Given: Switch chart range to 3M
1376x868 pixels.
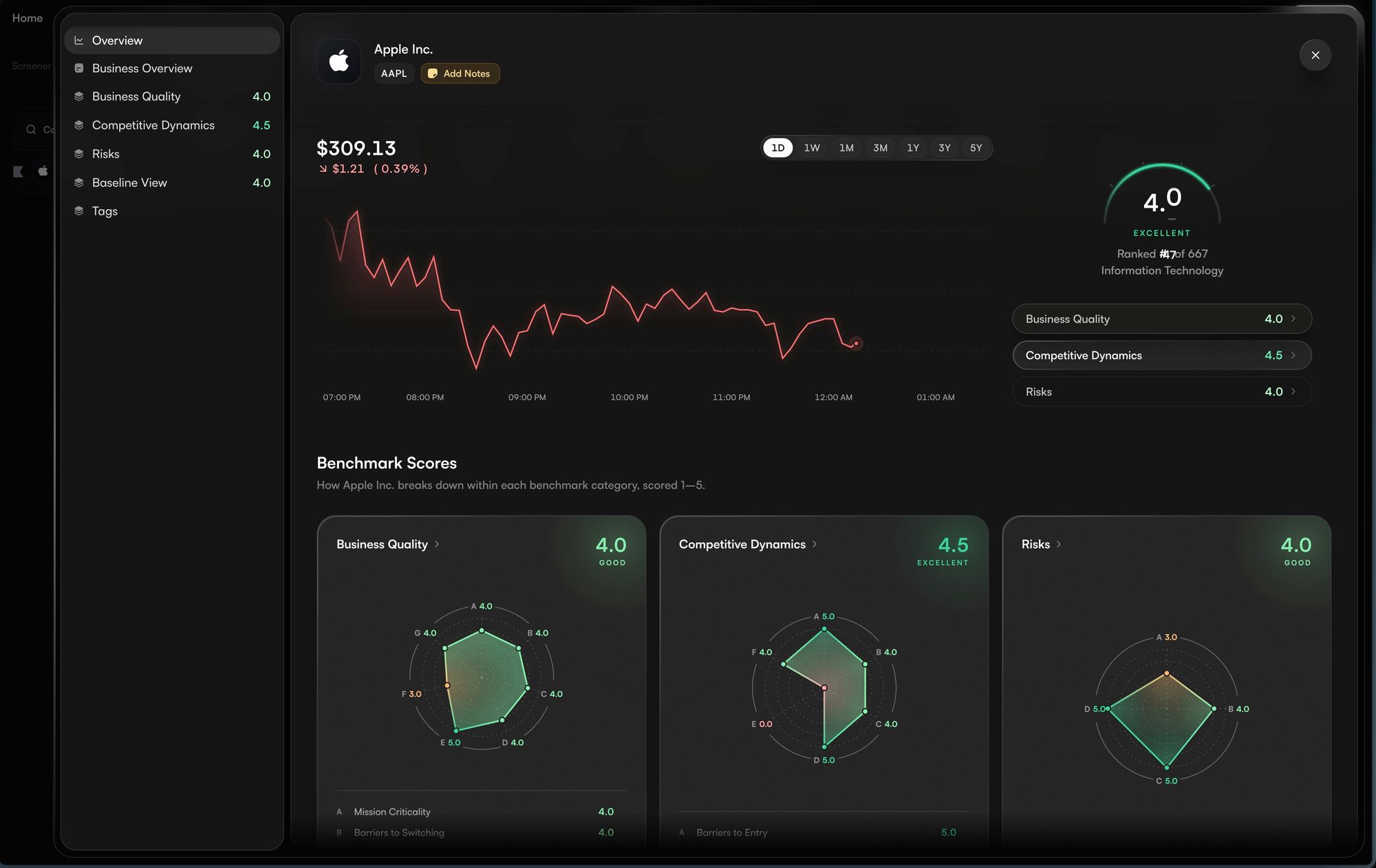Looking at the screenshot, I should pos(881,148).
